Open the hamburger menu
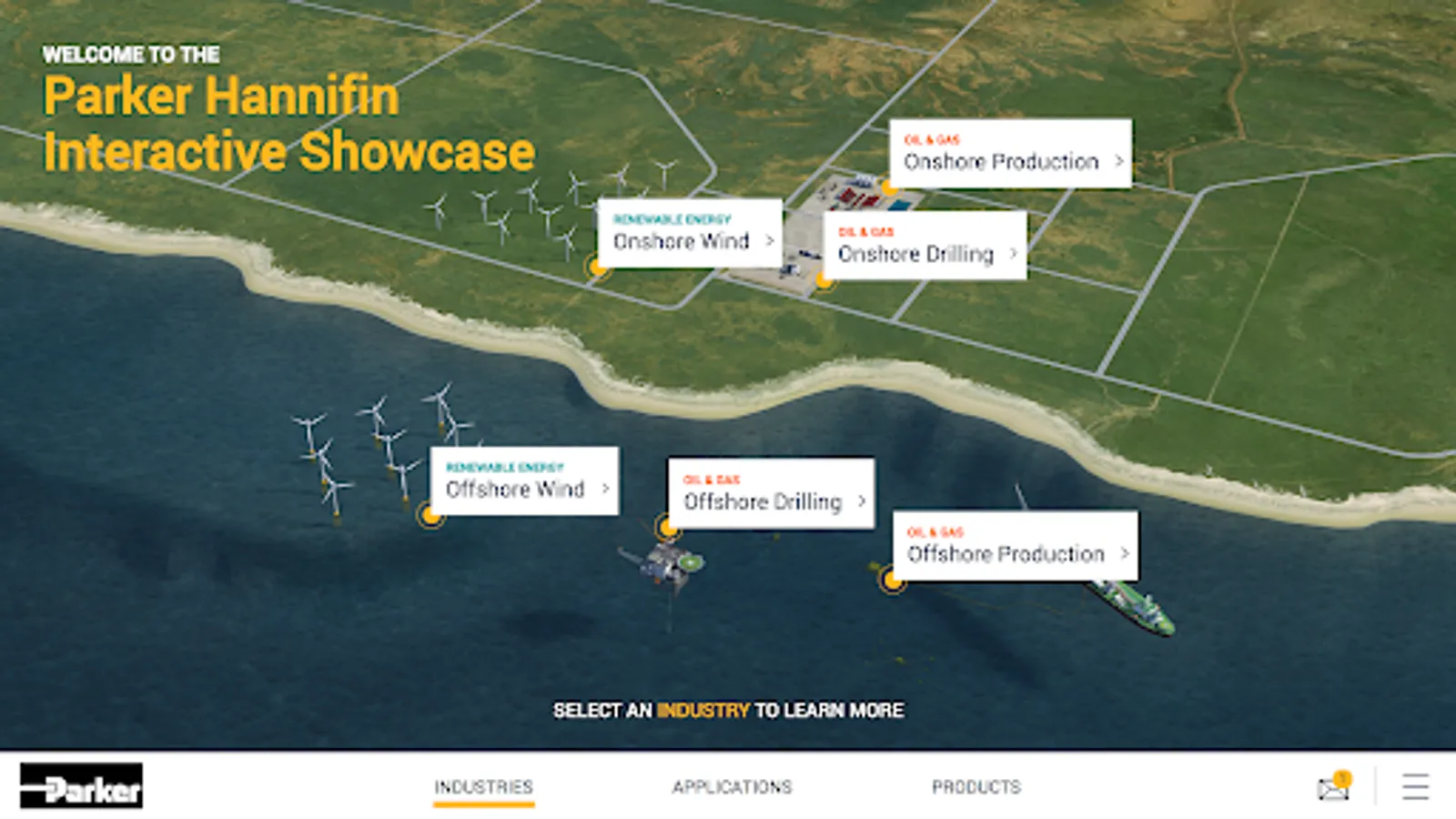Image resolution: width=1456 pixels, height=819 pixels. [x=1415, y=786]
